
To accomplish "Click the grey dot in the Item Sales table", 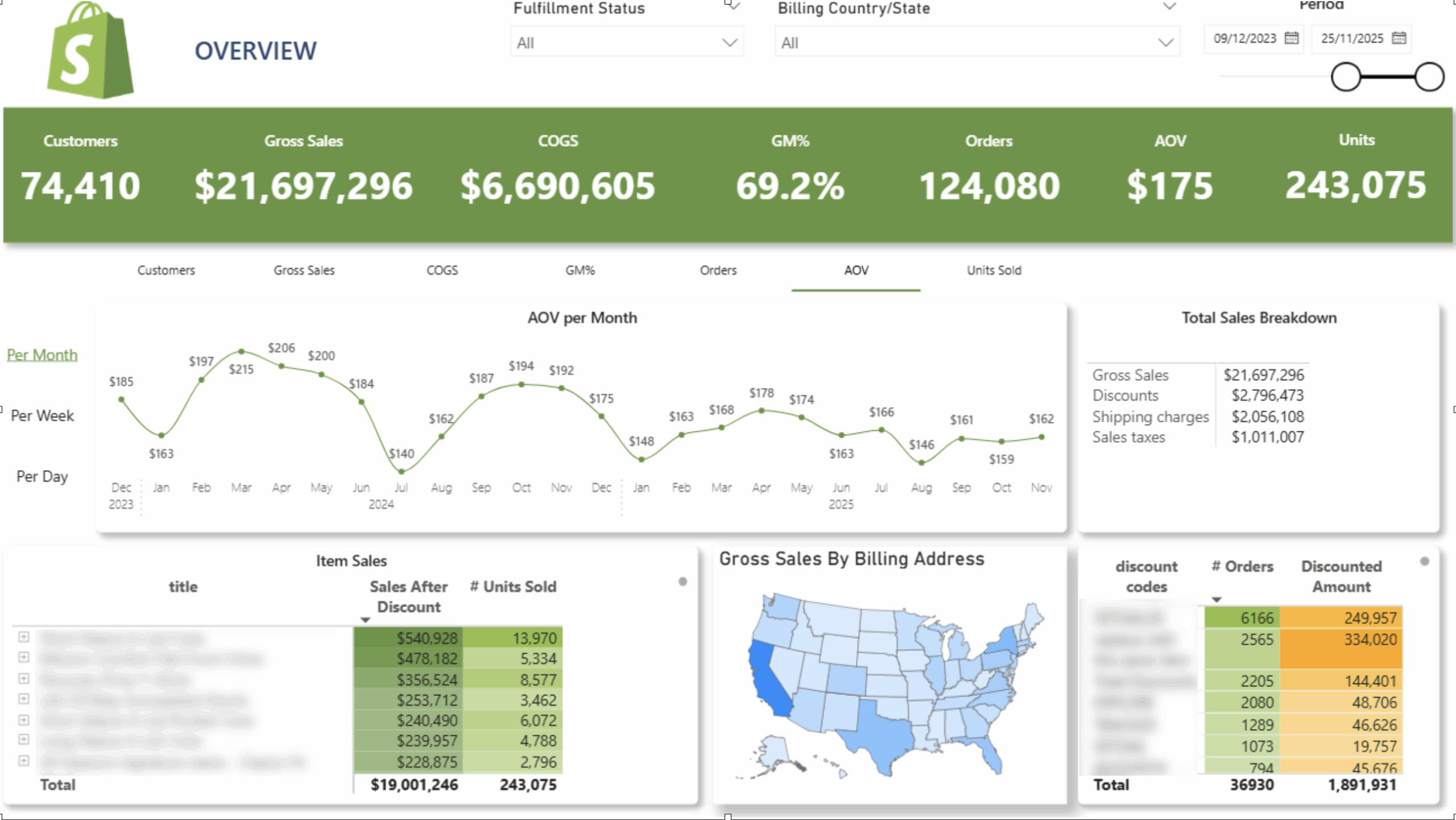I will point(682,582).
